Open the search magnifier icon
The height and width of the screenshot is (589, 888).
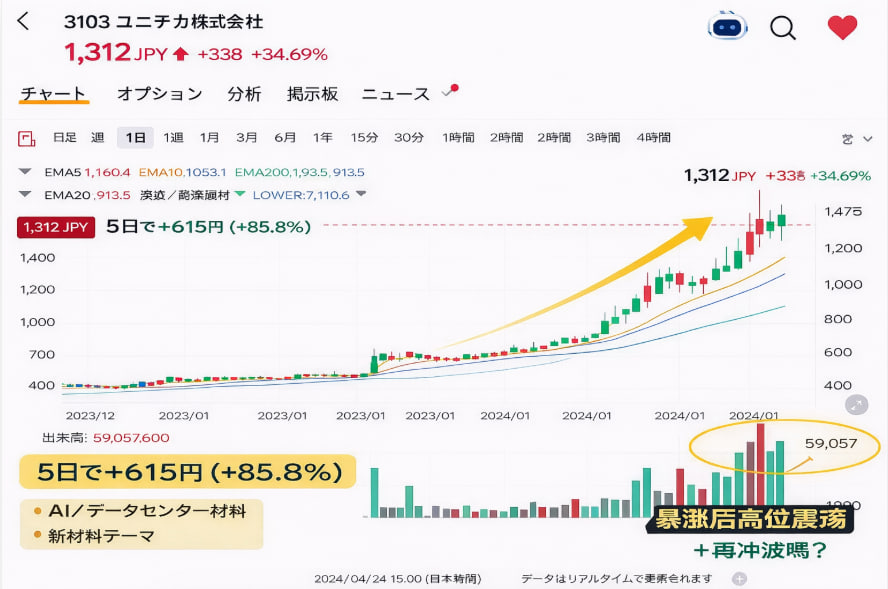click(x=783, y=28)
